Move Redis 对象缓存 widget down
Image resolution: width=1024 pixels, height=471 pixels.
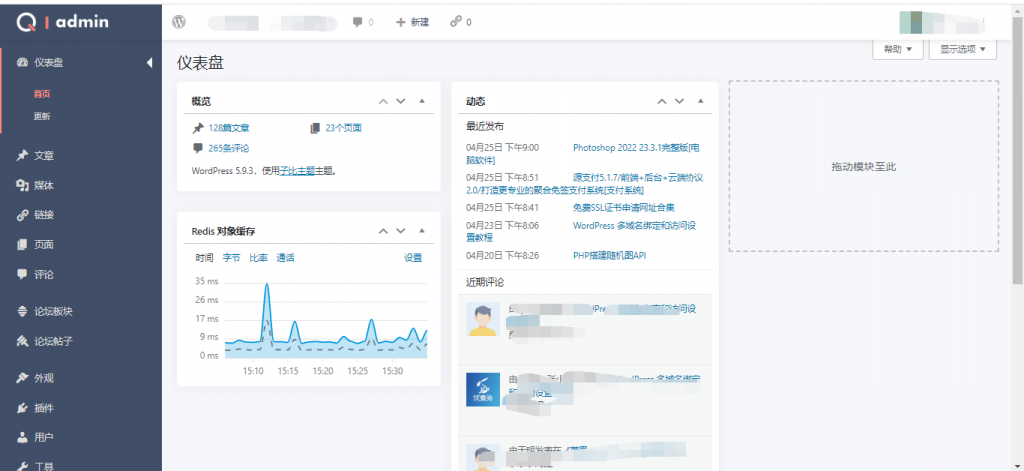pyautogui.click(x=401, y=231)
